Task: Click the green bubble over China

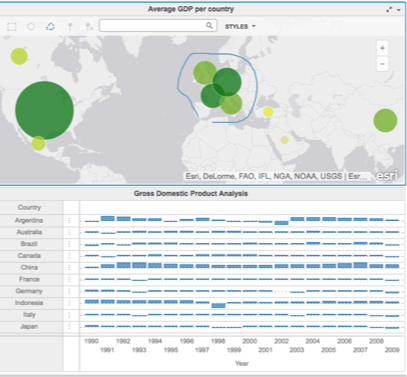Action: 385,120
